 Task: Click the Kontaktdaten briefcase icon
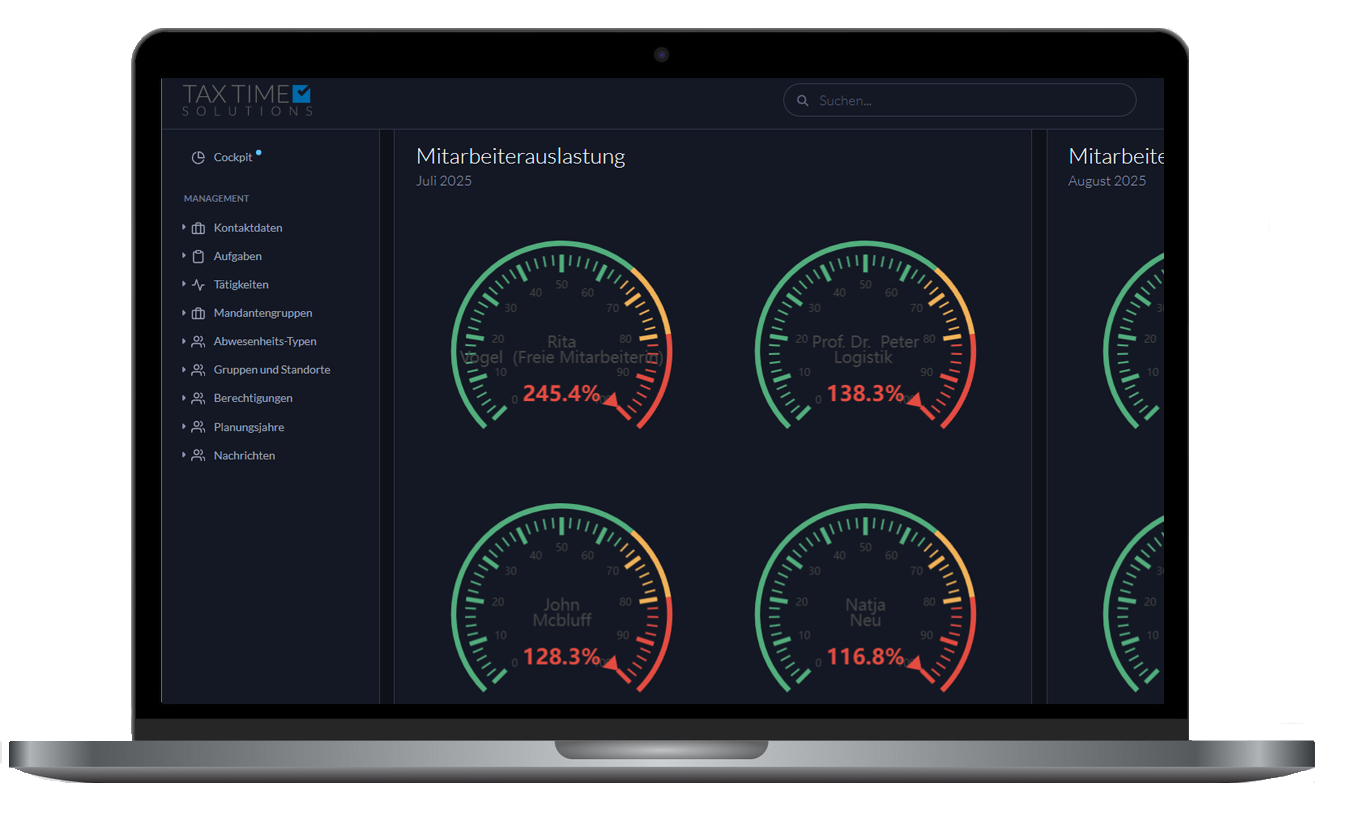point(198,228)
